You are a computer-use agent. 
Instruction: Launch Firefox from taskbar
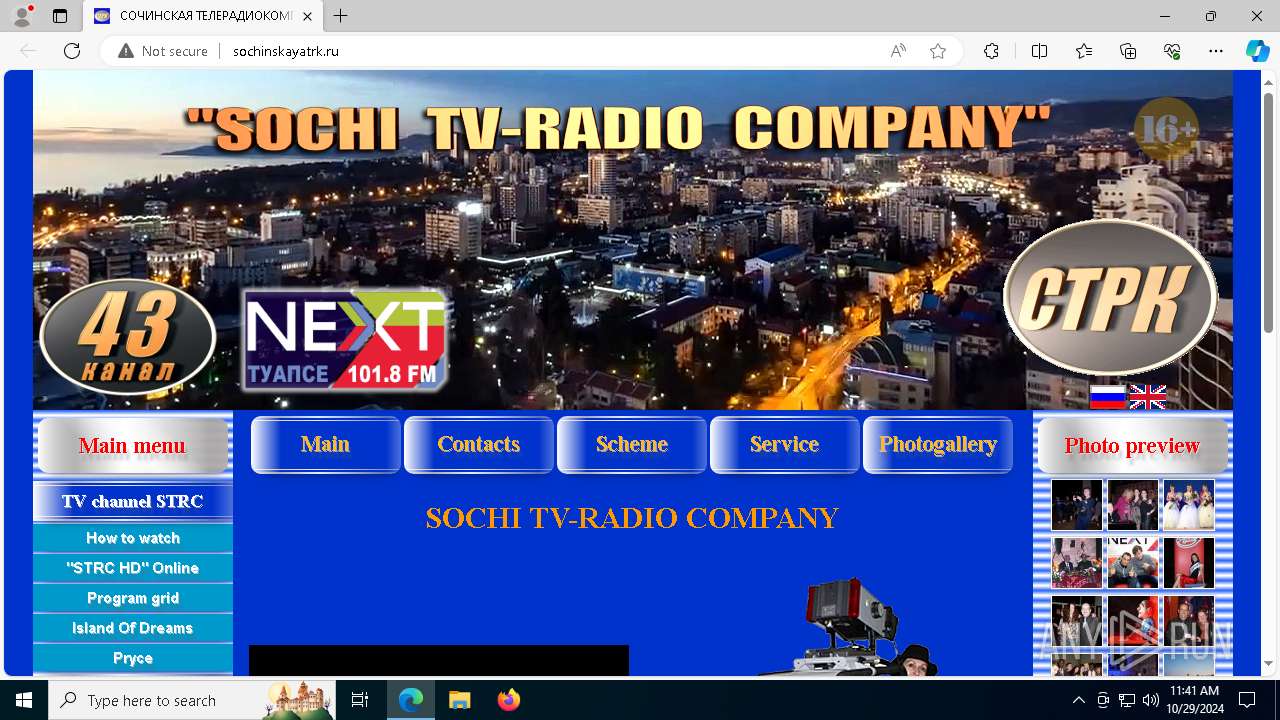point(508,700)
